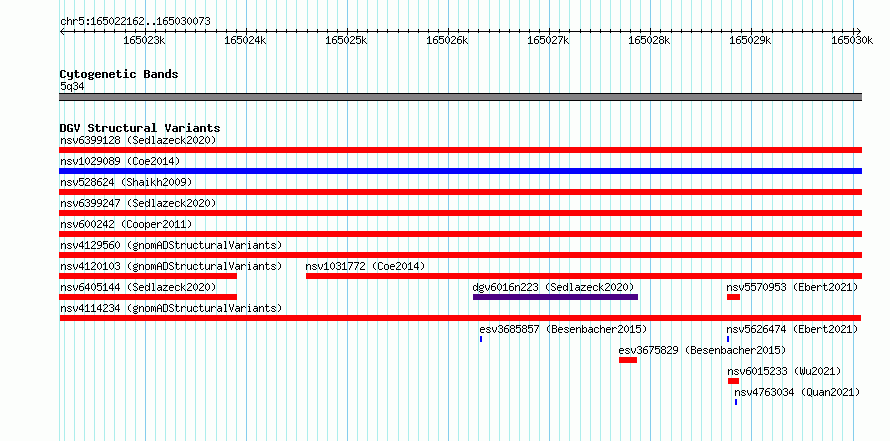Open the nsv4120103 (gnomADStructuralVariants) label
890x441 pixels.
coord(171,266)
